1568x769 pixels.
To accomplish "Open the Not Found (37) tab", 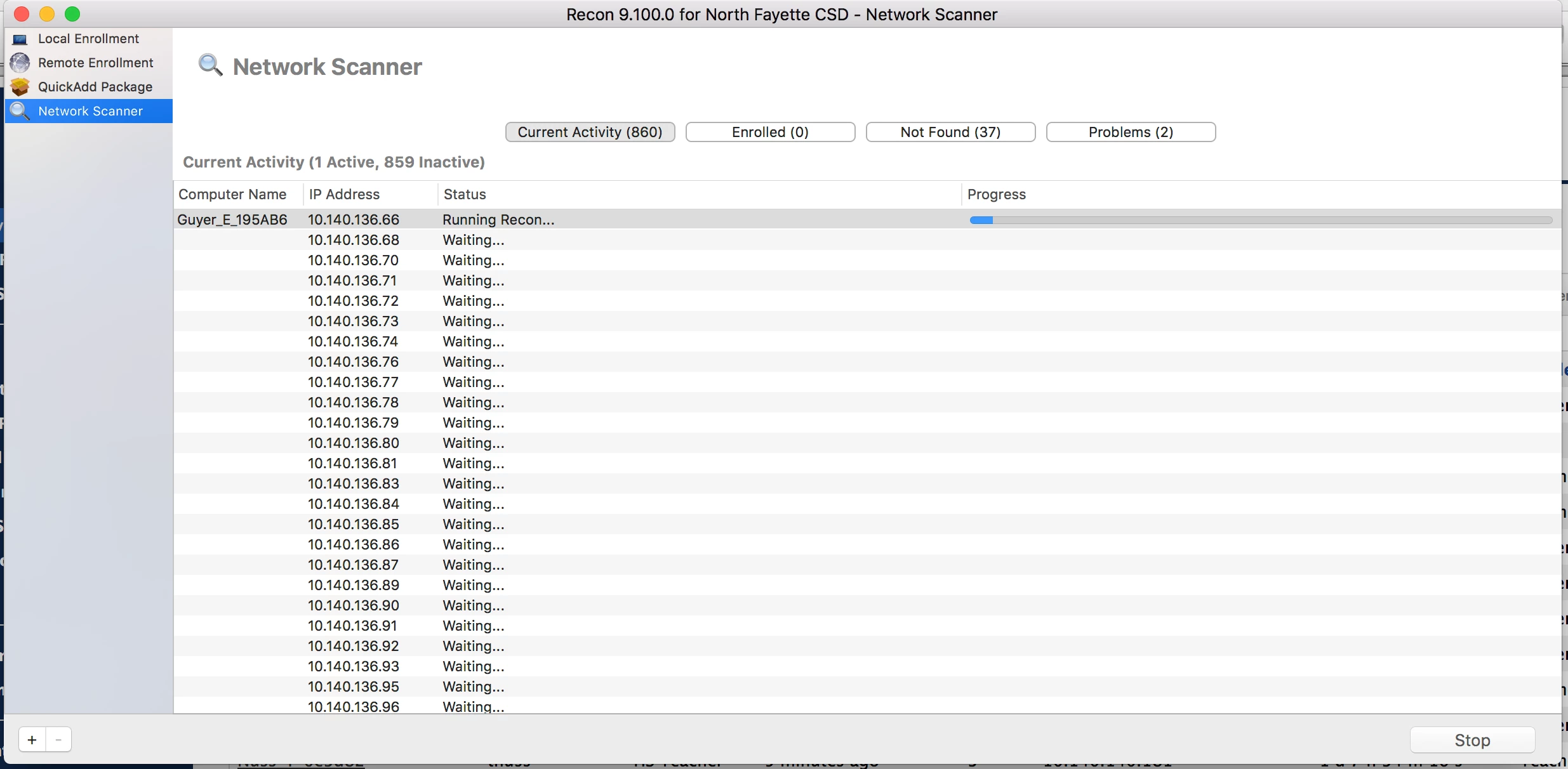I will pyautogui.click(x=950, y=132).
